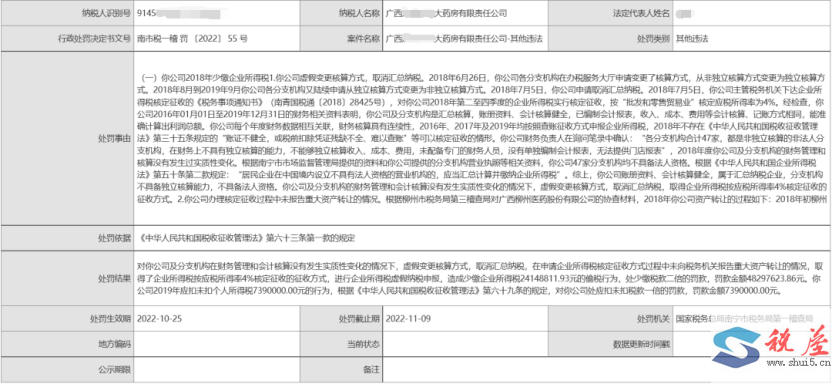The height and width of the screenshot is (384, 832).
Task: Click the 处罚事由 label cell
Action: tap(66, 138)
